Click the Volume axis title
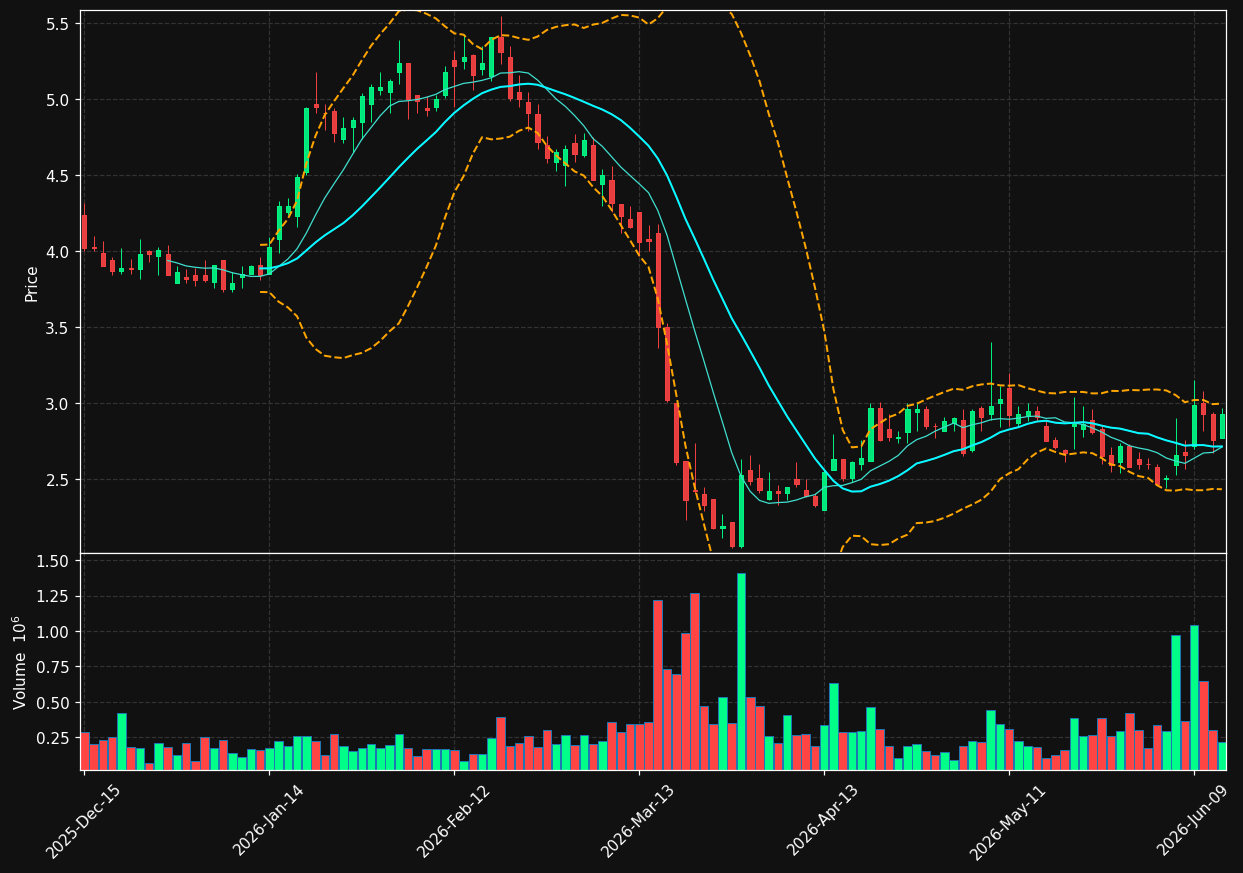 coord(20,663)
